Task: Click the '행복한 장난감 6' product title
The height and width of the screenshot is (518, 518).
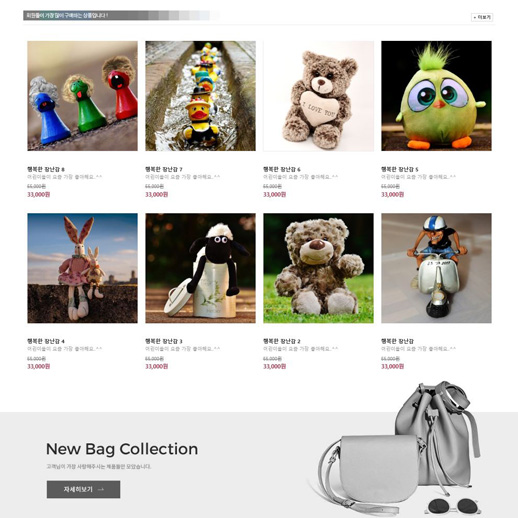Action: tap(282, 169)
